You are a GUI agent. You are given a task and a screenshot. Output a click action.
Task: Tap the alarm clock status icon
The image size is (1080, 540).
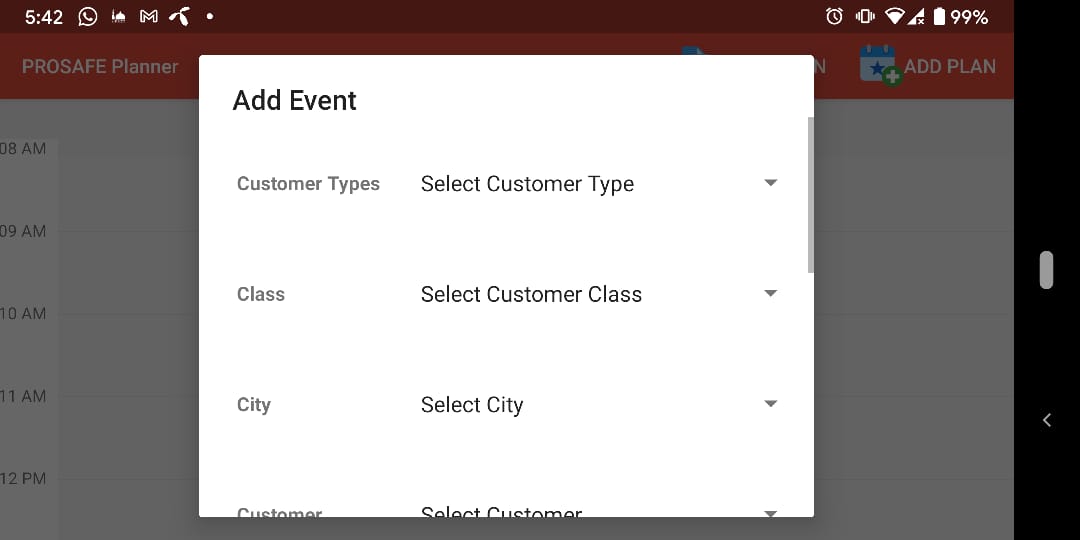tap(834, 17)
